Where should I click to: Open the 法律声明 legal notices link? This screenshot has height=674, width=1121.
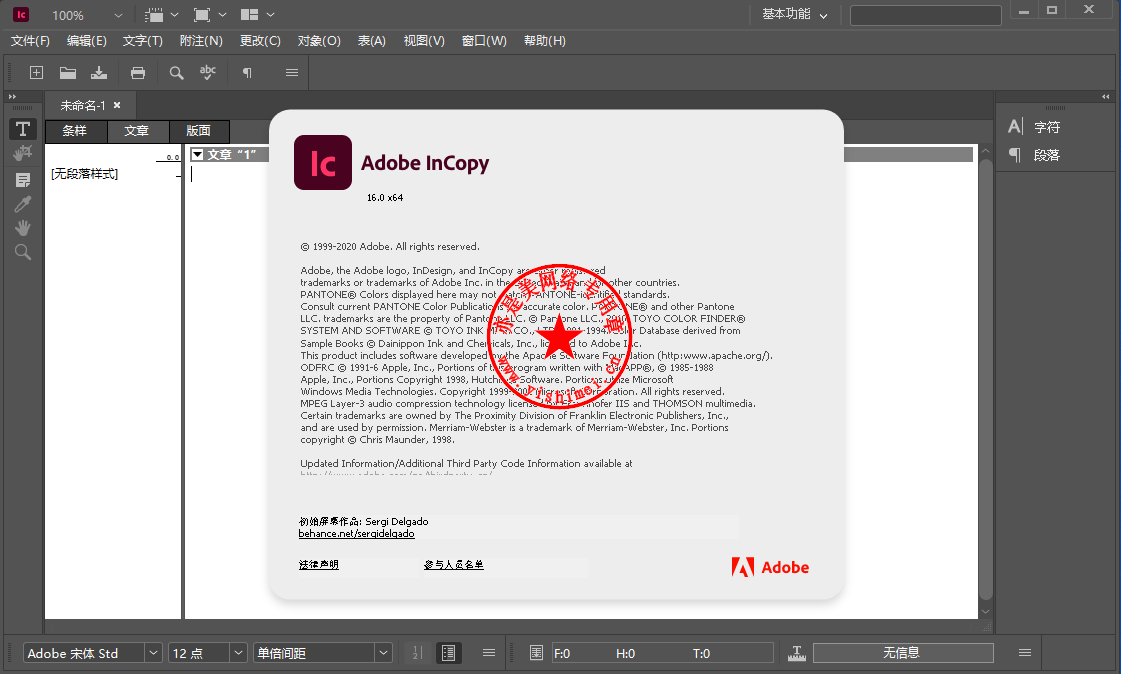(x=319, y=565)
